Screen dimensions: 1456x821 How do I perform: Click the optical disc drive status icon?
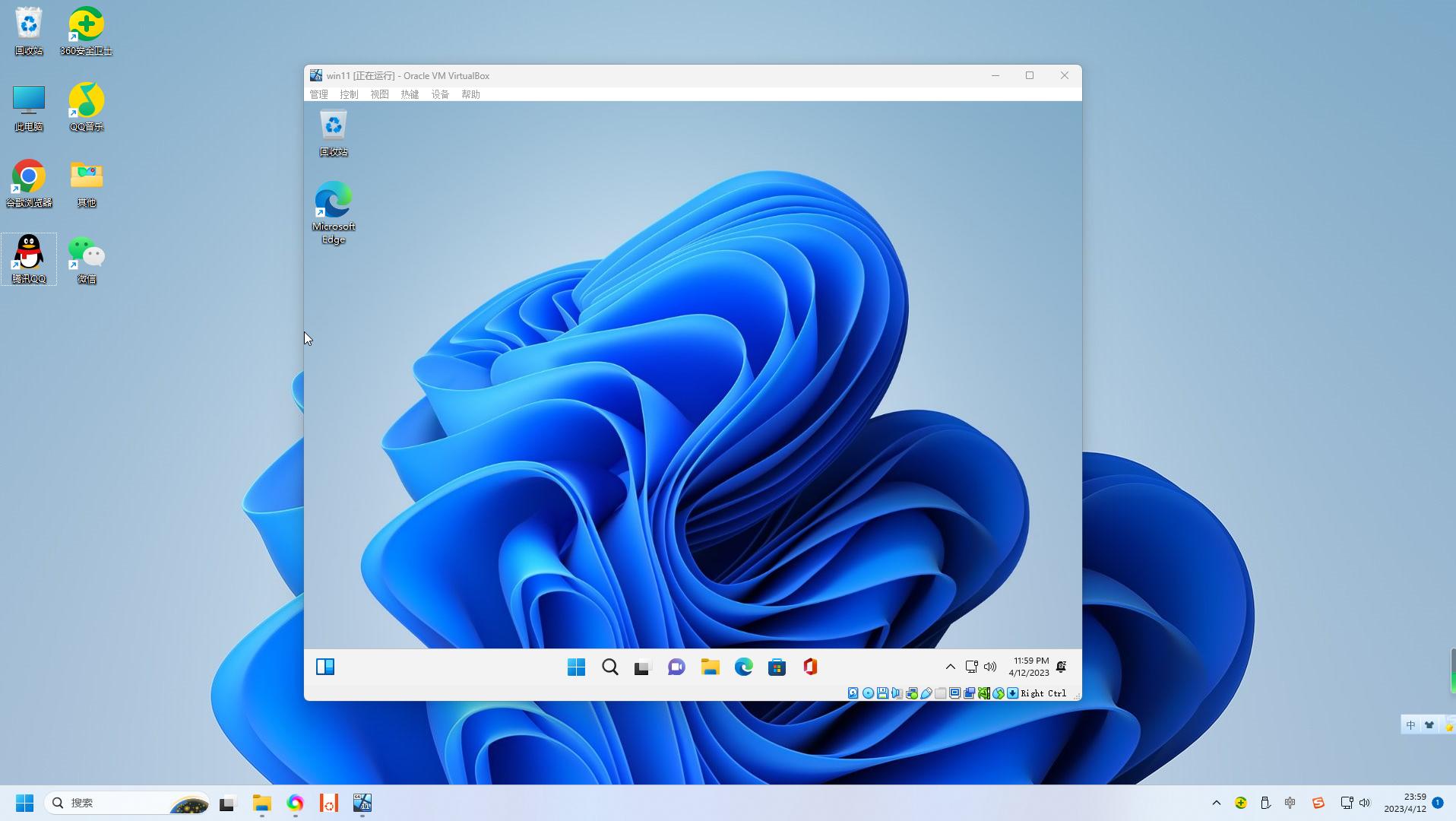click(868, 693)
